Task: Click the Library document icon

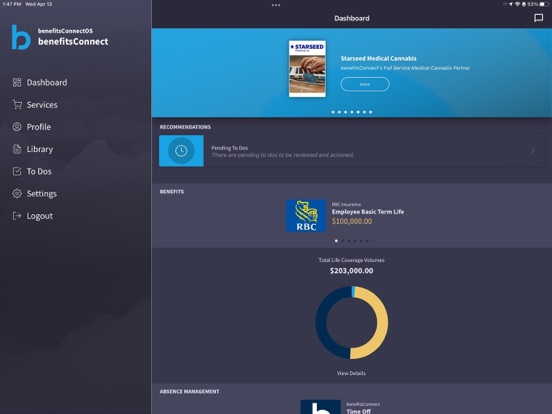Action: (x=17, y=149)
